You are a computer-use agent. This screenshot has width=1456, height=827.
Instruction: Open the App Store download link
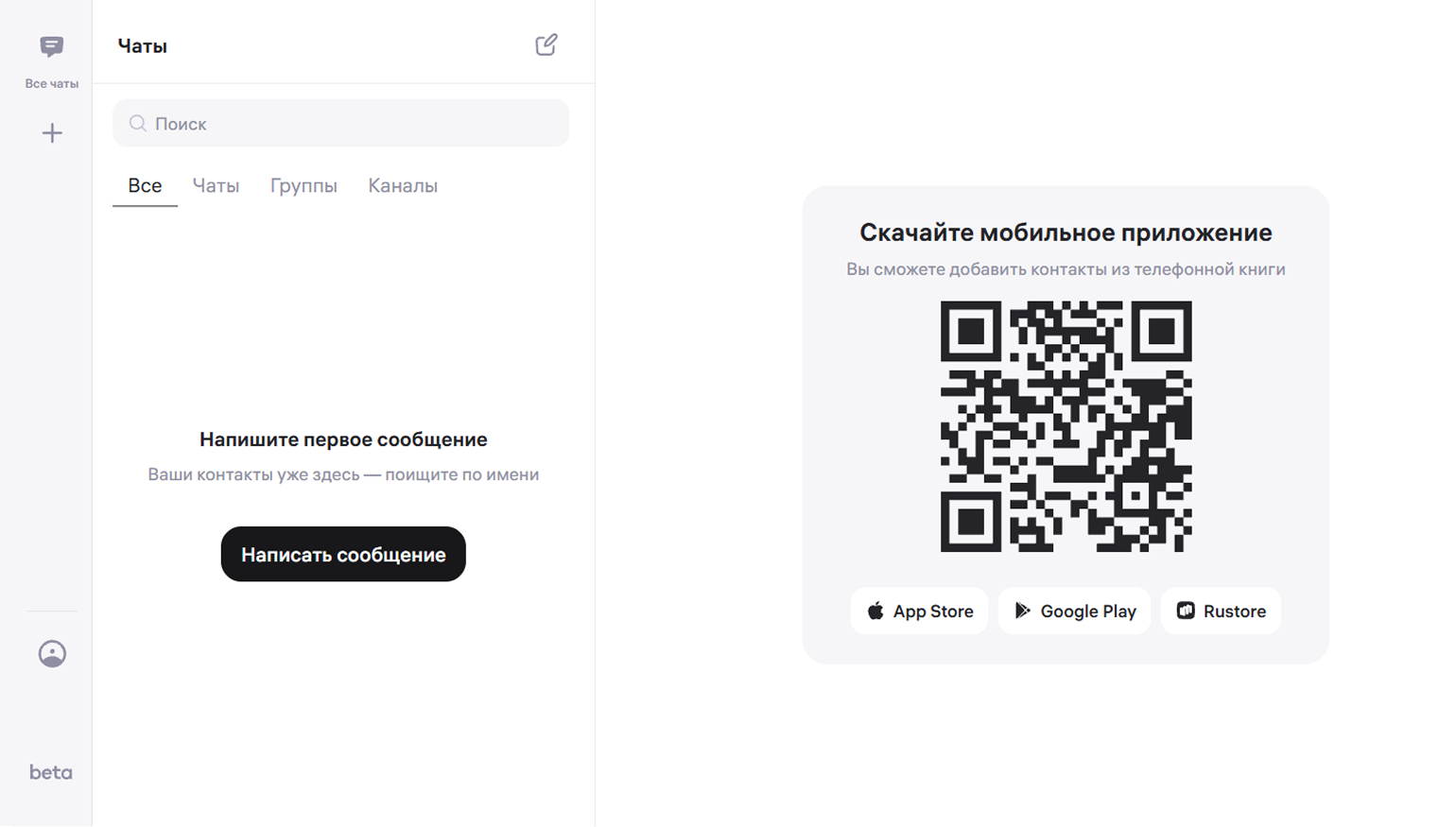pyautogui.click(x=919, y=611)
